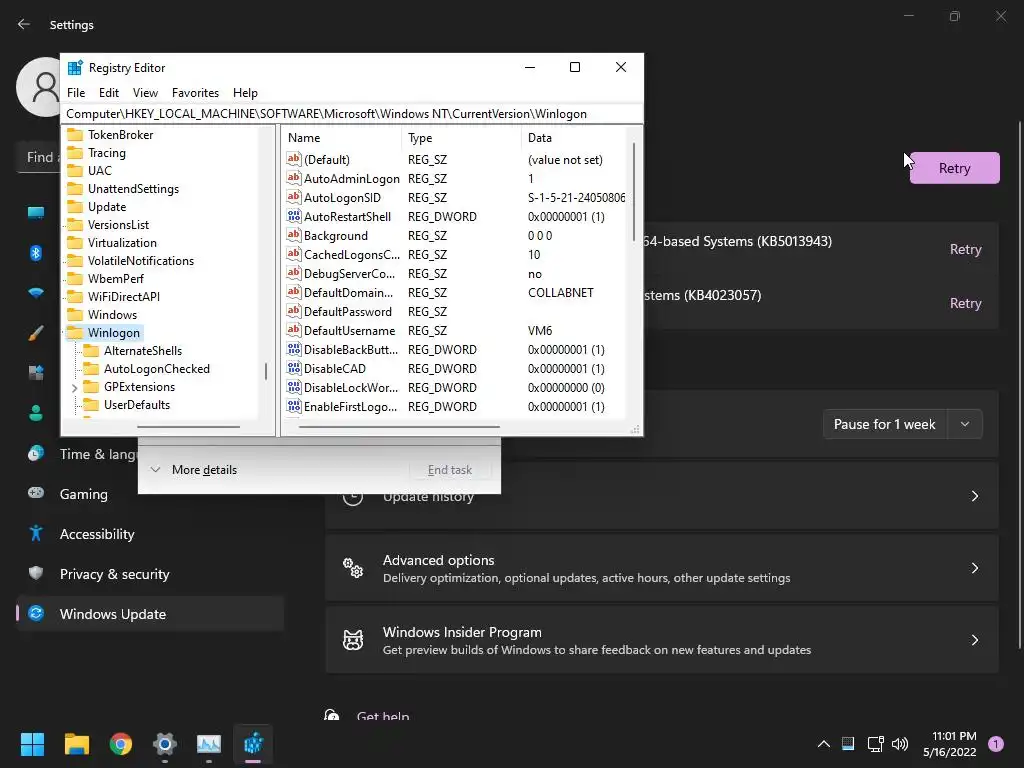Go back in Settings window

pyautogui.click(x=24, y=24)
